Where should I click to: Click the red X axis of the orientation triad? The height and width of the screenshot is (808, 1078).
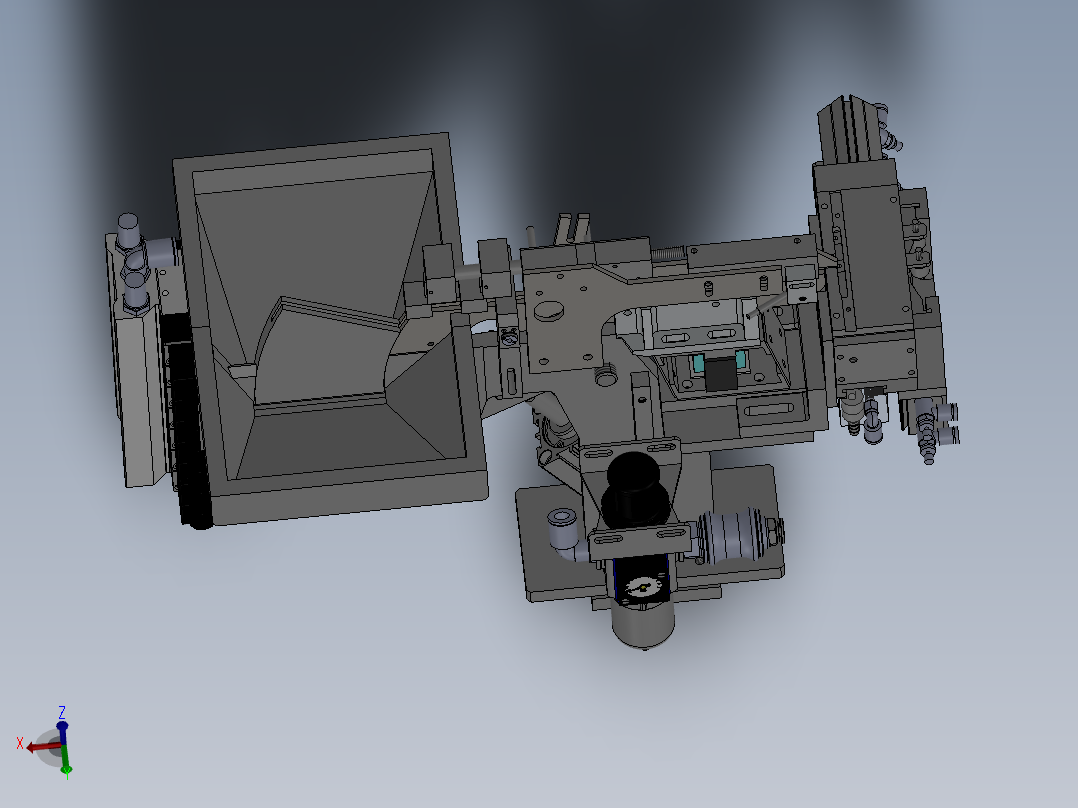[43, 747]
